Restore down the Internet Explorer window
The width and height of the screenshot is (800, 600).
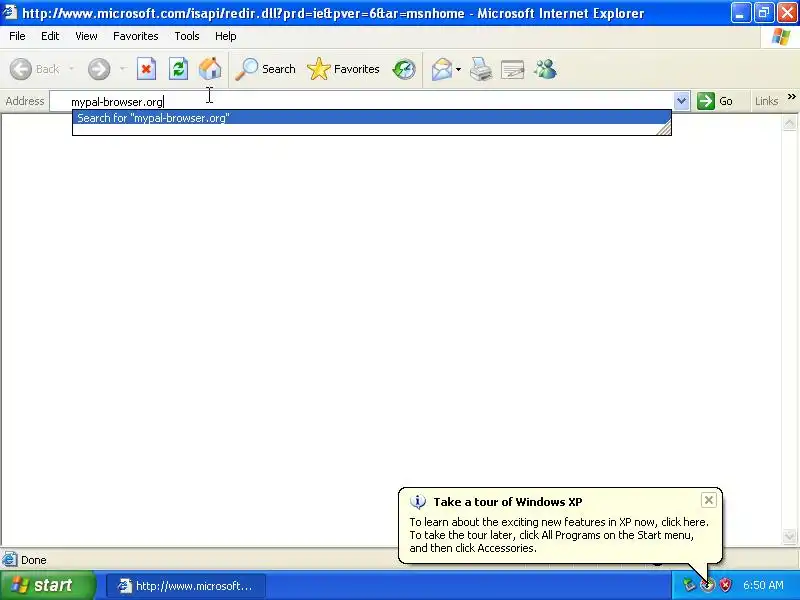pos(764,13)
